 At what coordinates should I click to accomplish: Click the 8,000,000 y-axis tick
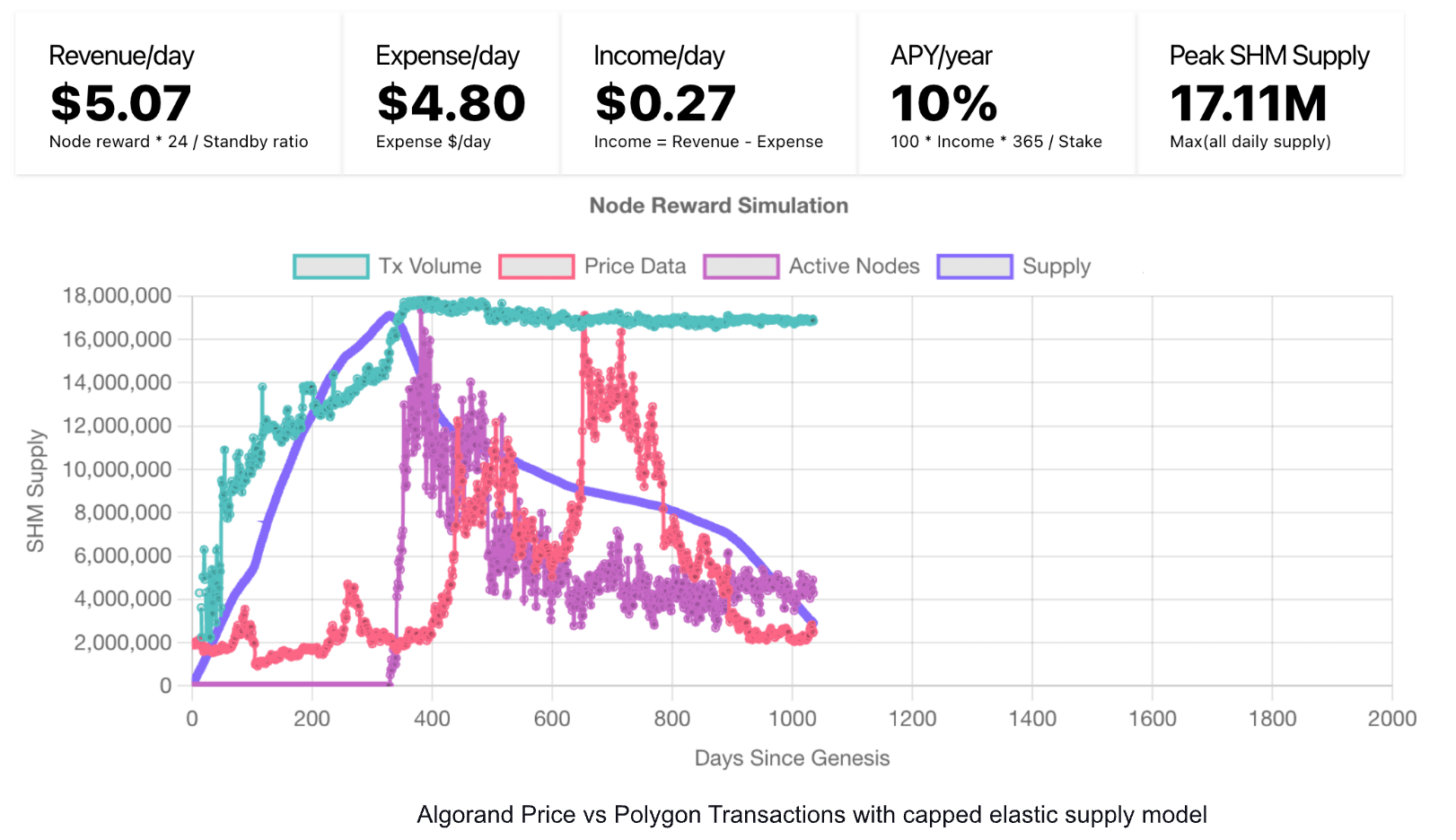(122, 512)
